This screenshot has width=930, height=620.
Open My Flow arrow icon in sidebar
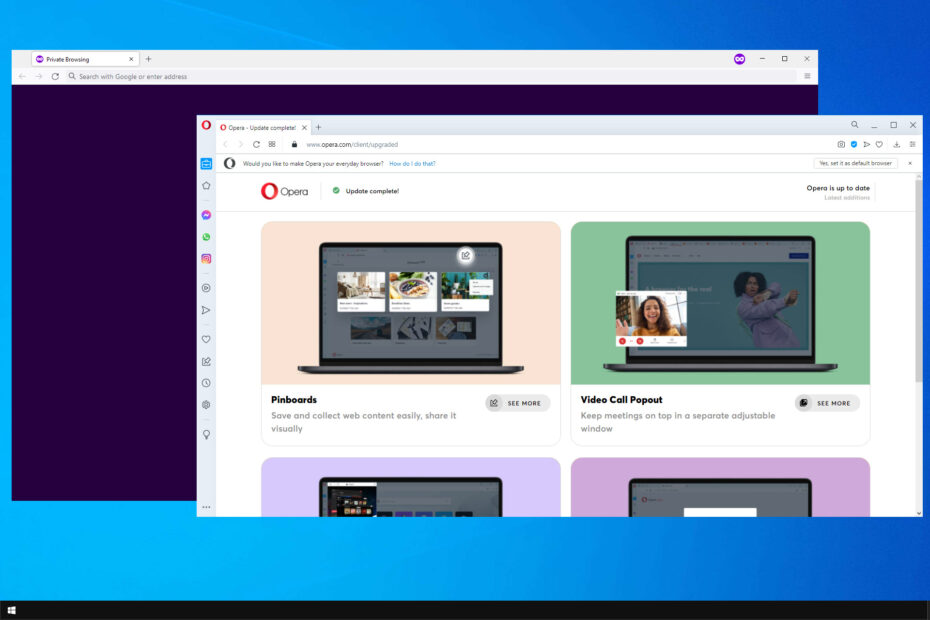pyautogui.click(x=206, y=310)
